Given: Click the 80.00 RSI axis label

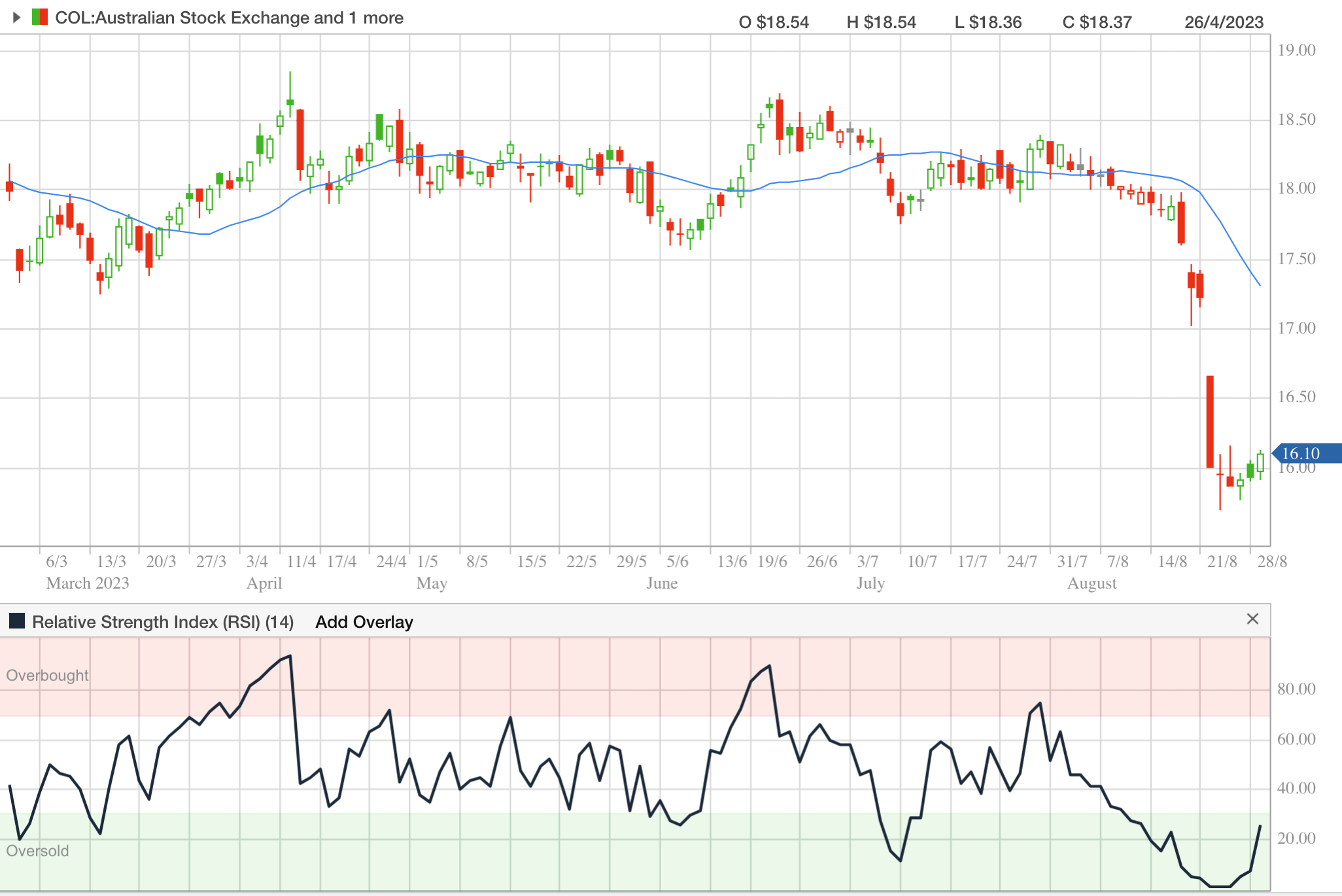Looking at the screenshot, I should tap(1296, 689).
